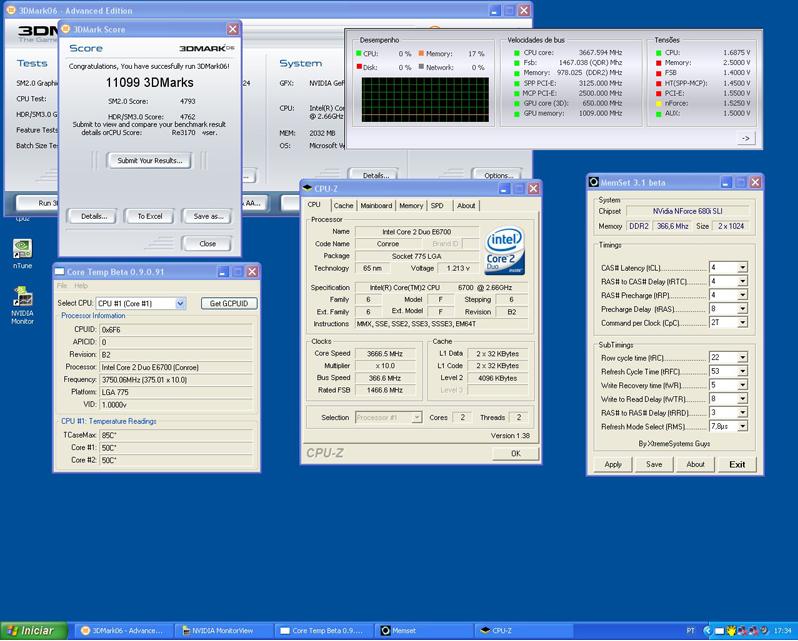
Task: Select the CPU tab in CPU-Z
Action: pos(315,205)
